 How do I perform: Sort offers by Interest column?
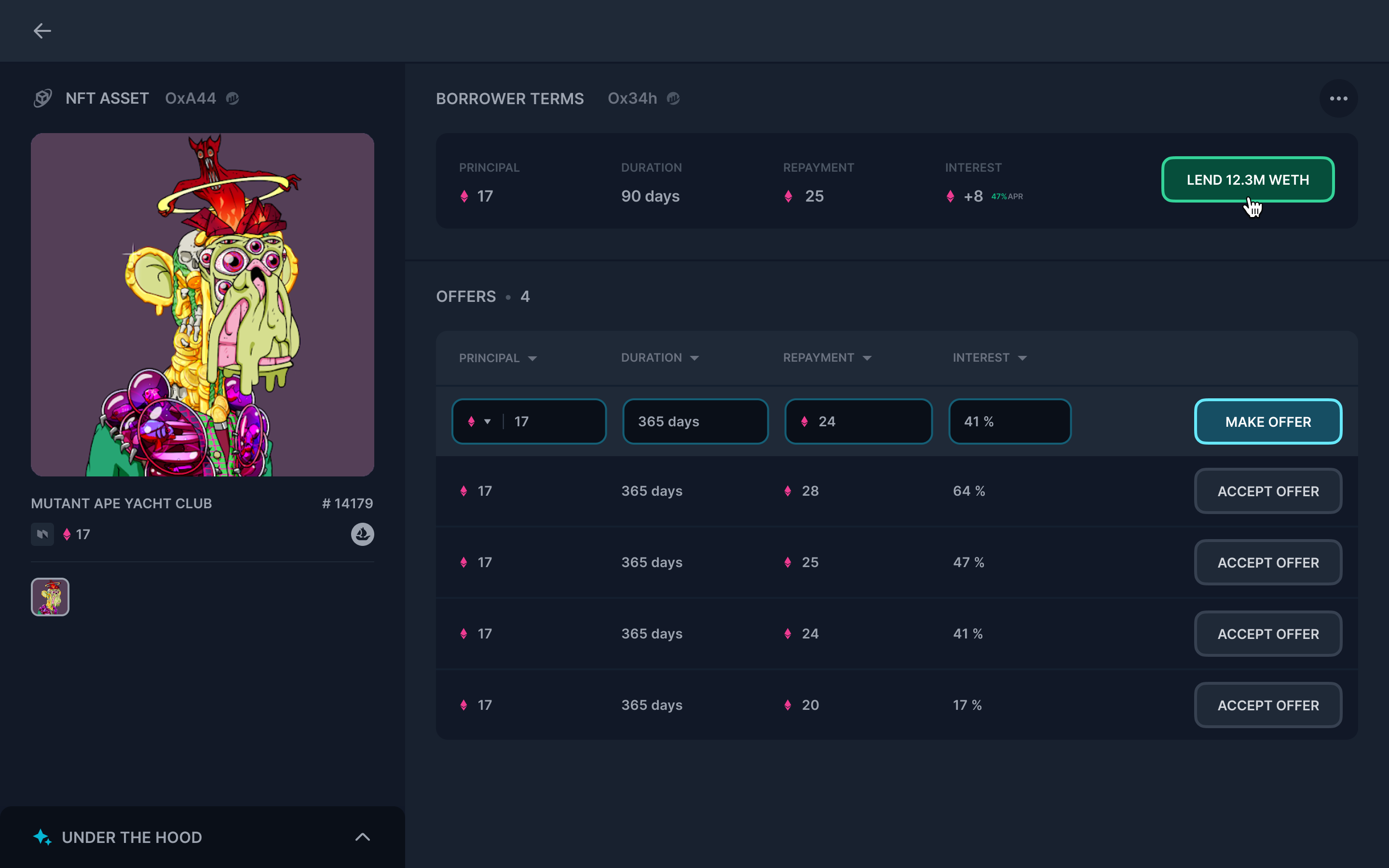point(989,358)
